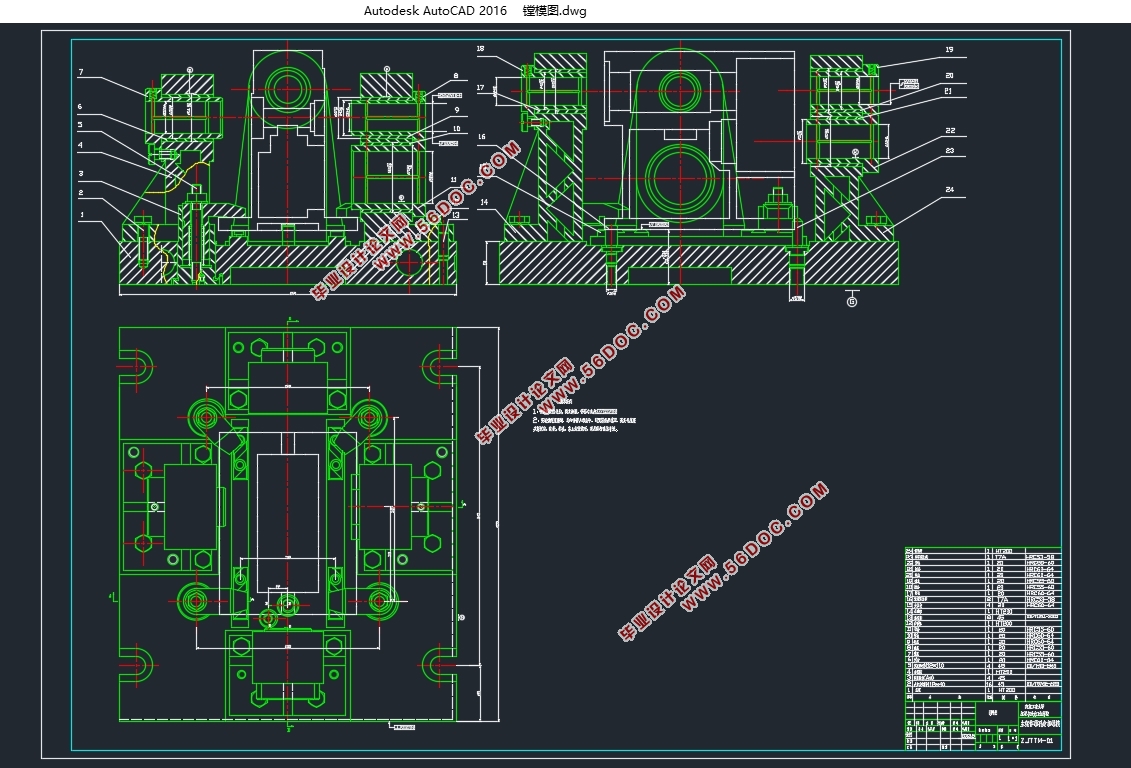This screenshot has width=1131, height=768.
Task: Select part balloon number 19
Action: 949,50
